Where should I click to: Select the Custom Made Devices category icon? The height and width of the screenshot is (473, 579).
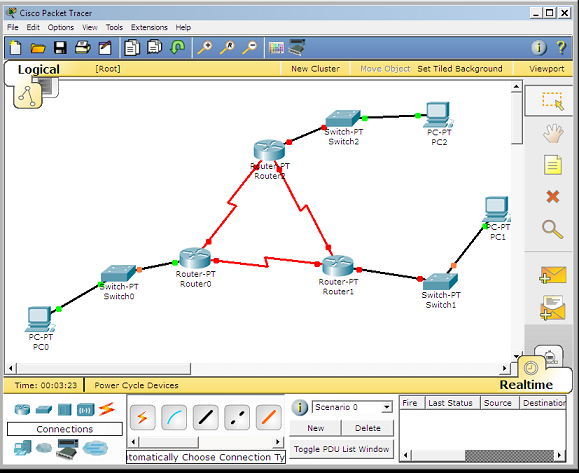[x=67, y=449]
